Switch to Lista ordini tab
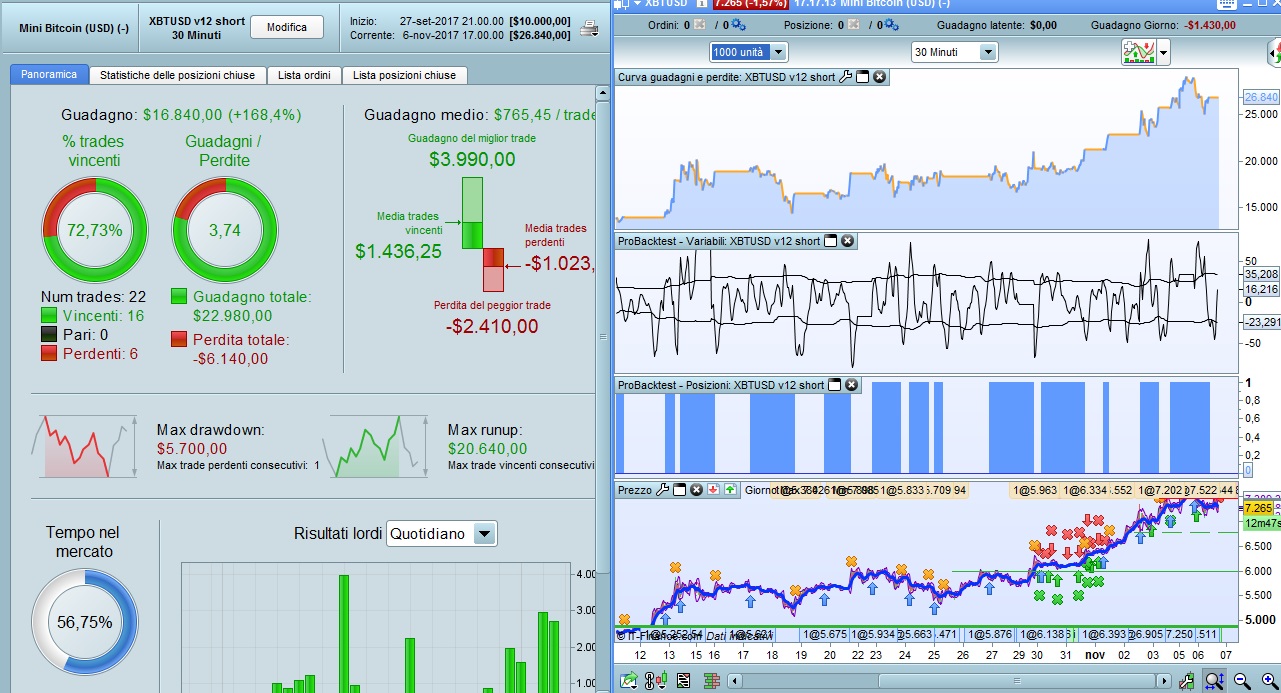Image resolution: width=1281 pixels, height=693 pixels. 303,75
